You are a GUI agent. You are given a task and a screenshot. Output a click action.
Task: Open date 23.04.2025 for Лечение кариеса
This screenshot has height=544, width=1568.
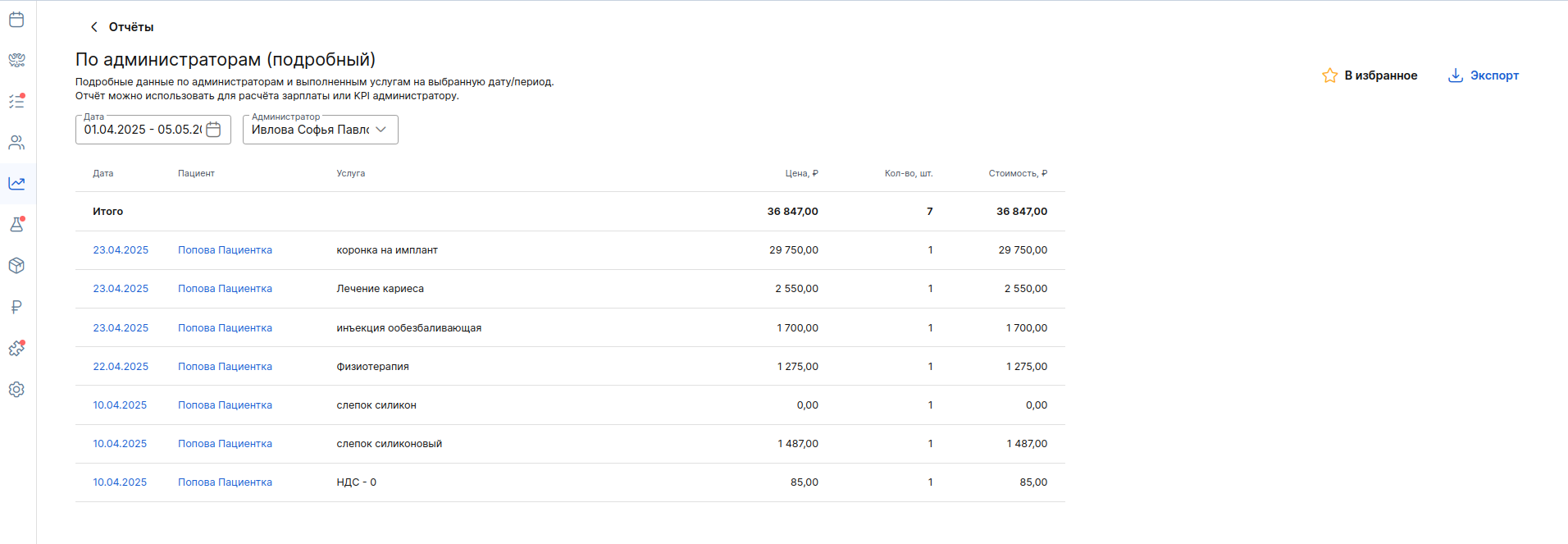point(121,289)
